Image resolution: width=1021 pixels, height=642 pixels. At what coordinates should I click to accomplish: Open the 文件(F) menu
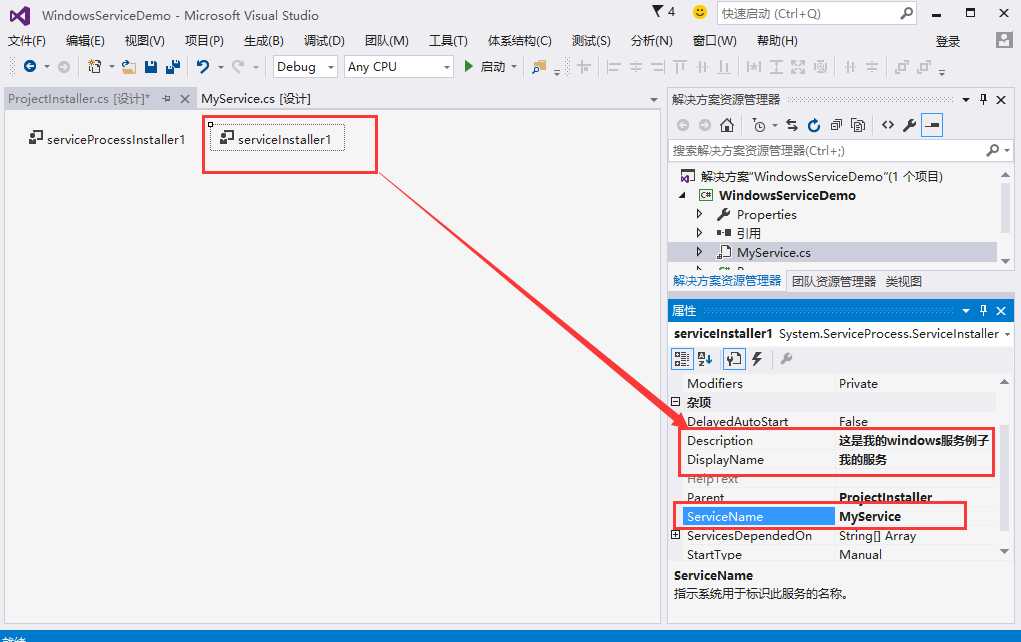(27, 40)
